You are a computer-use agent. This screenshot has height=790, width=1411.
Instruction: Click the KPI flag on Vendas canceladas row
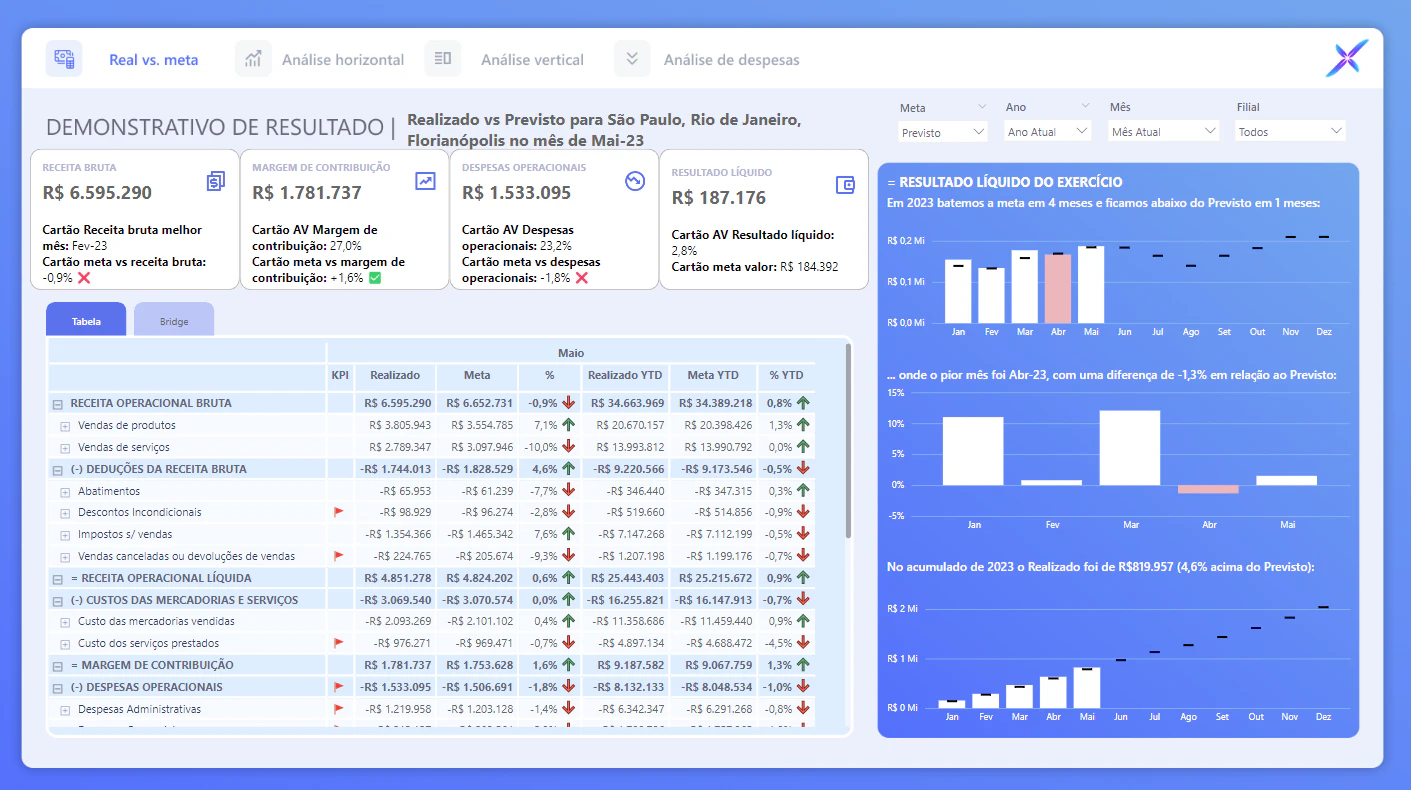click(339, 556)
